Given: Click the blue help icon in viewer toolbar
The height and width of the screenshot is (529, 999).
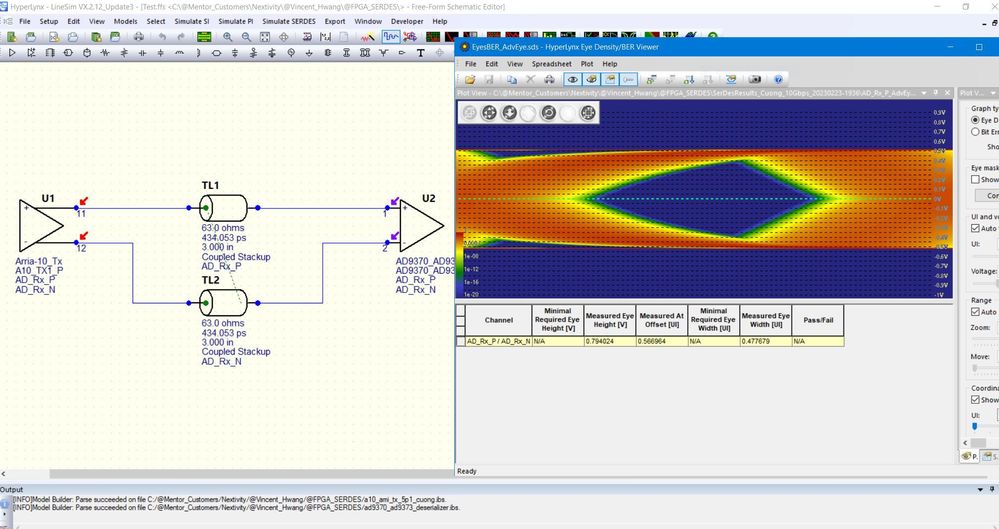Looking at the screenshot, I should (777, 79).
